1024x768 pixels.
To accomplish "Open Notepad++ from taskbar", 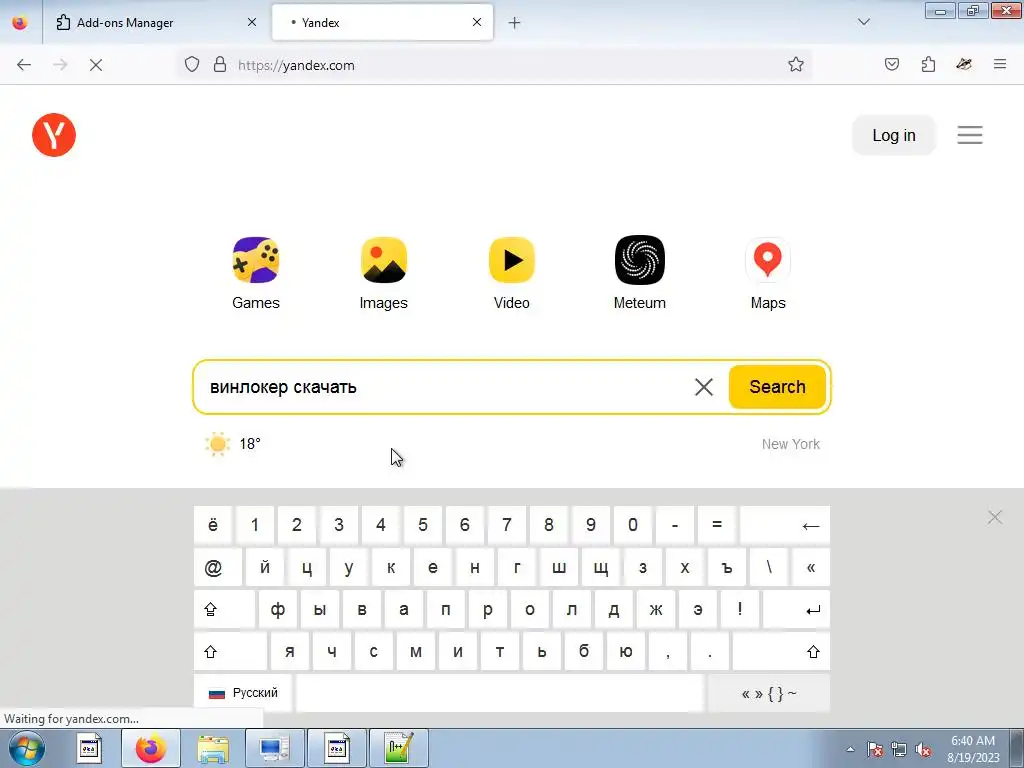I will (x=399, y=748).
